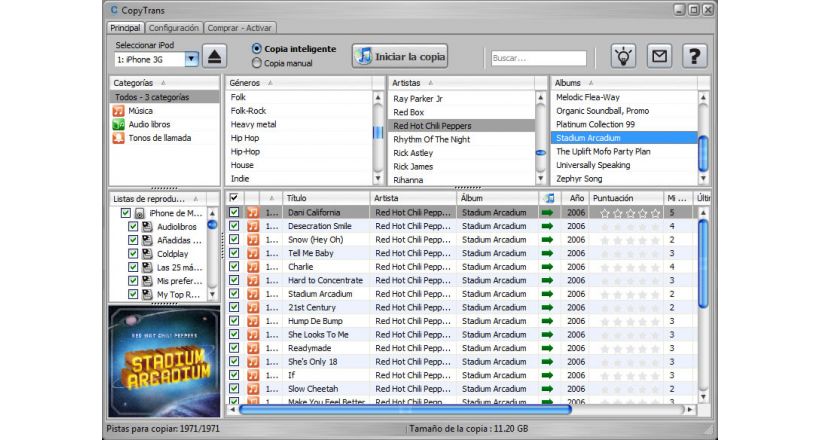The width and height of the screenshot is (820, 440).
Task: Select Heavy metal in Géneros list
Action: [x=299, y=125]
